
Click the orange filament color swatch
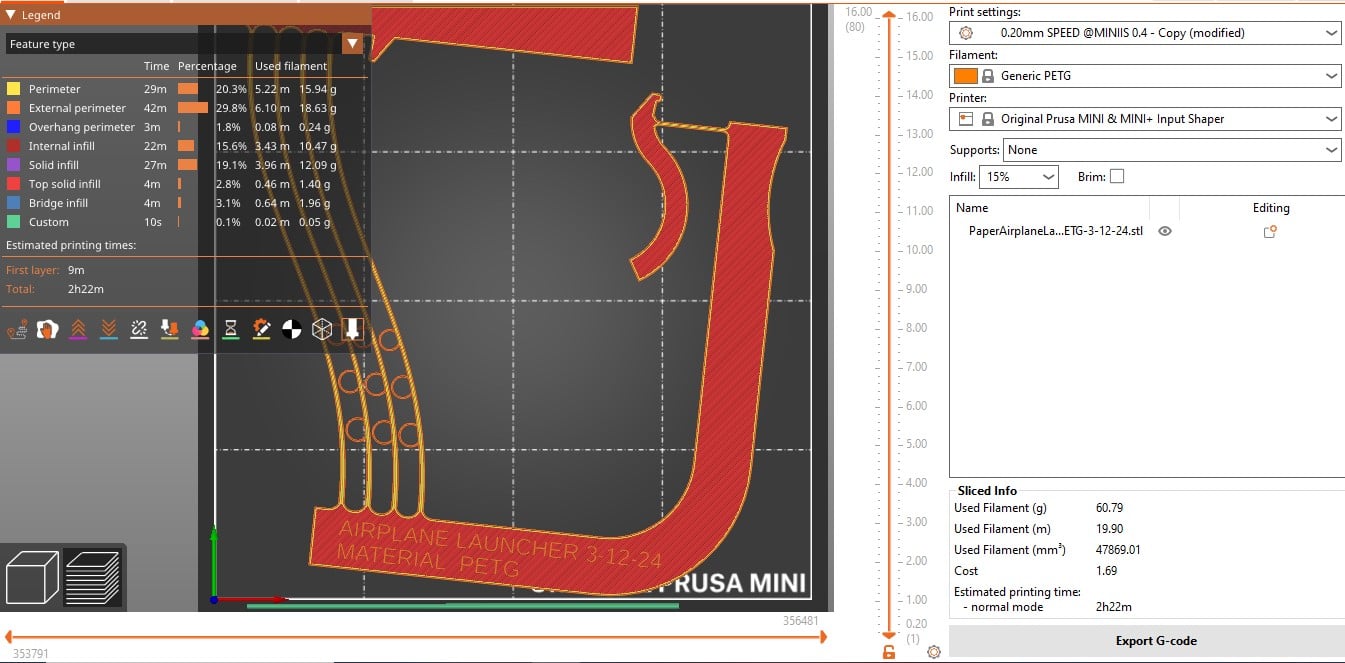coord(965,76)
